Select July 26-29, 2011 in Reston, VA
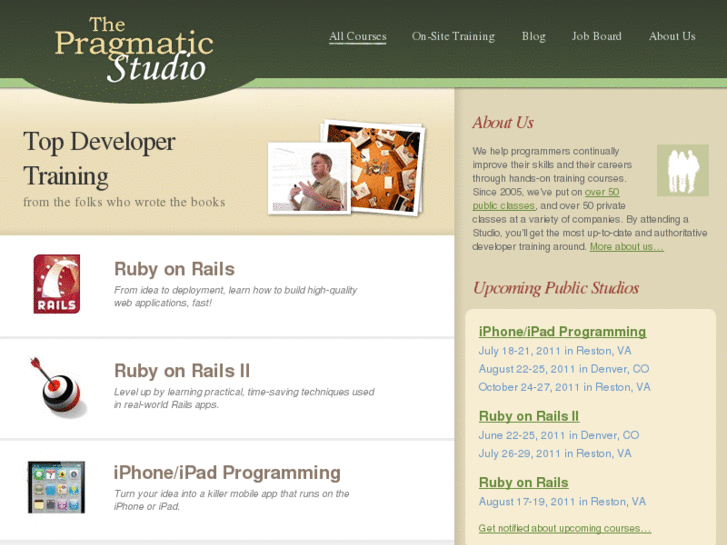The width and height of the screenshot is (727, 545). (555, 453)
